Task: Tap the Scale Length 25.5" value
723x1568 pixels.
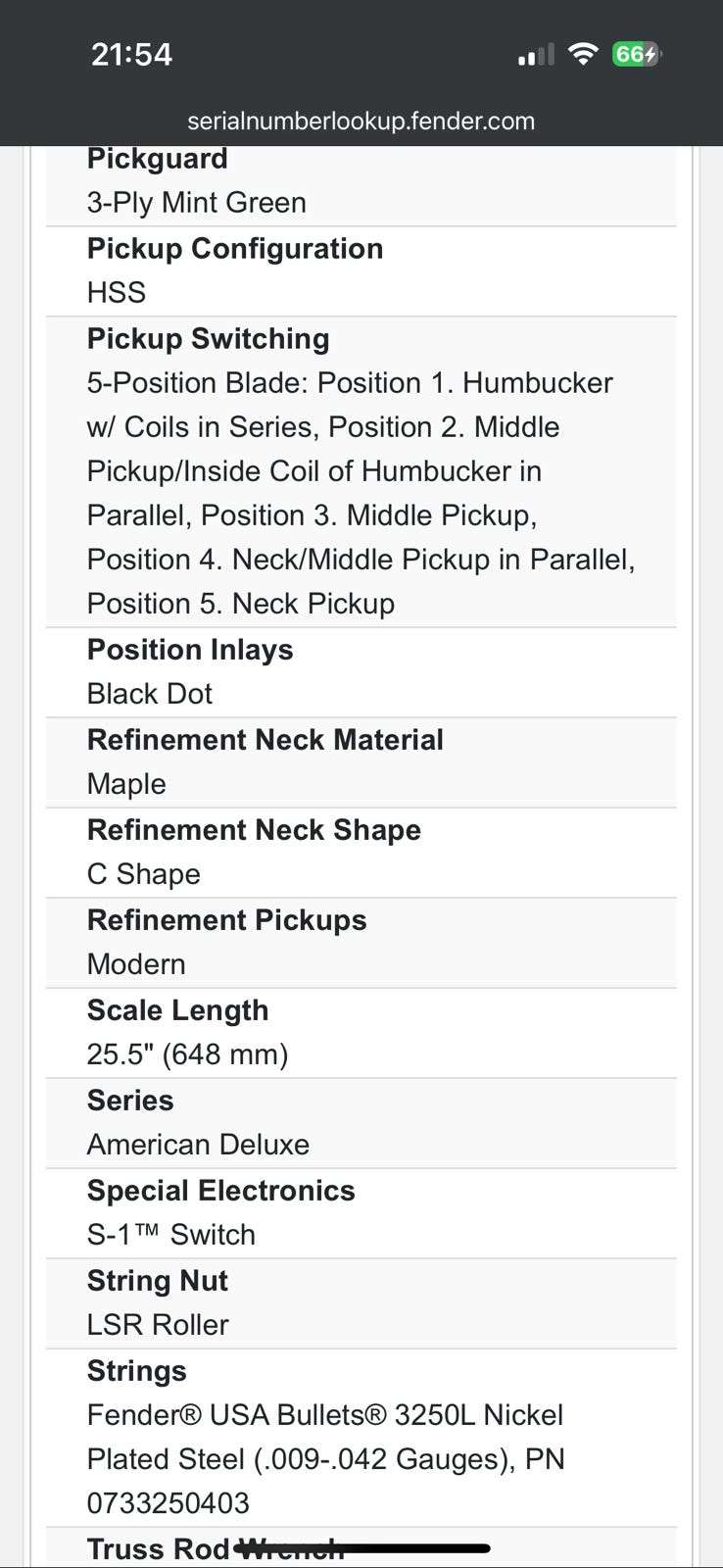Action: click(x=187, y=1054)
